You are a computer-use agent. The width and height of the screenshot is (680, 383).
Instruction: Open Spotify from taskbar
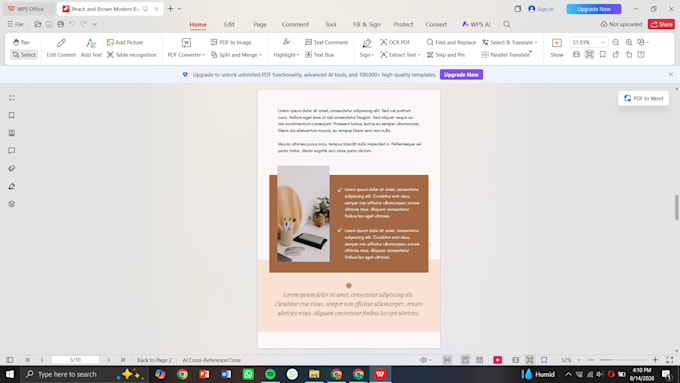270,374
